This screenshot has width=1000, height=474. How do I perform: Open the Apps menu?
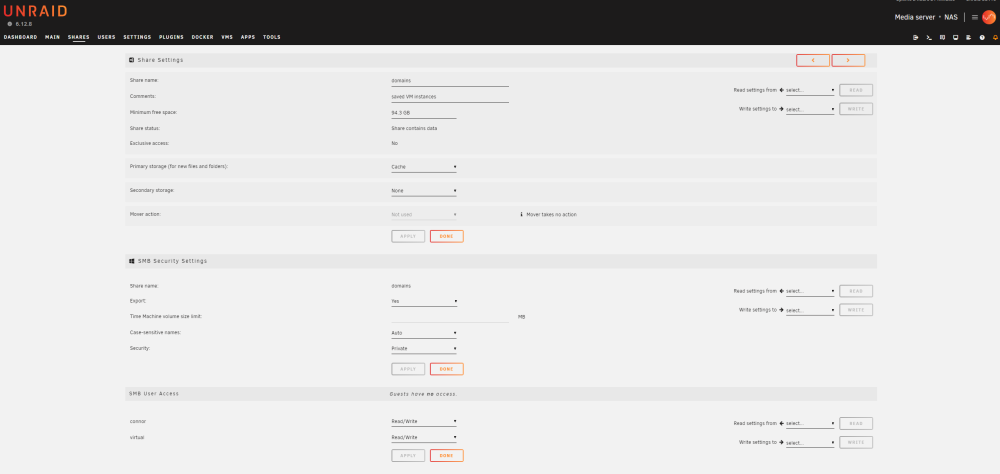coord(248,38)
